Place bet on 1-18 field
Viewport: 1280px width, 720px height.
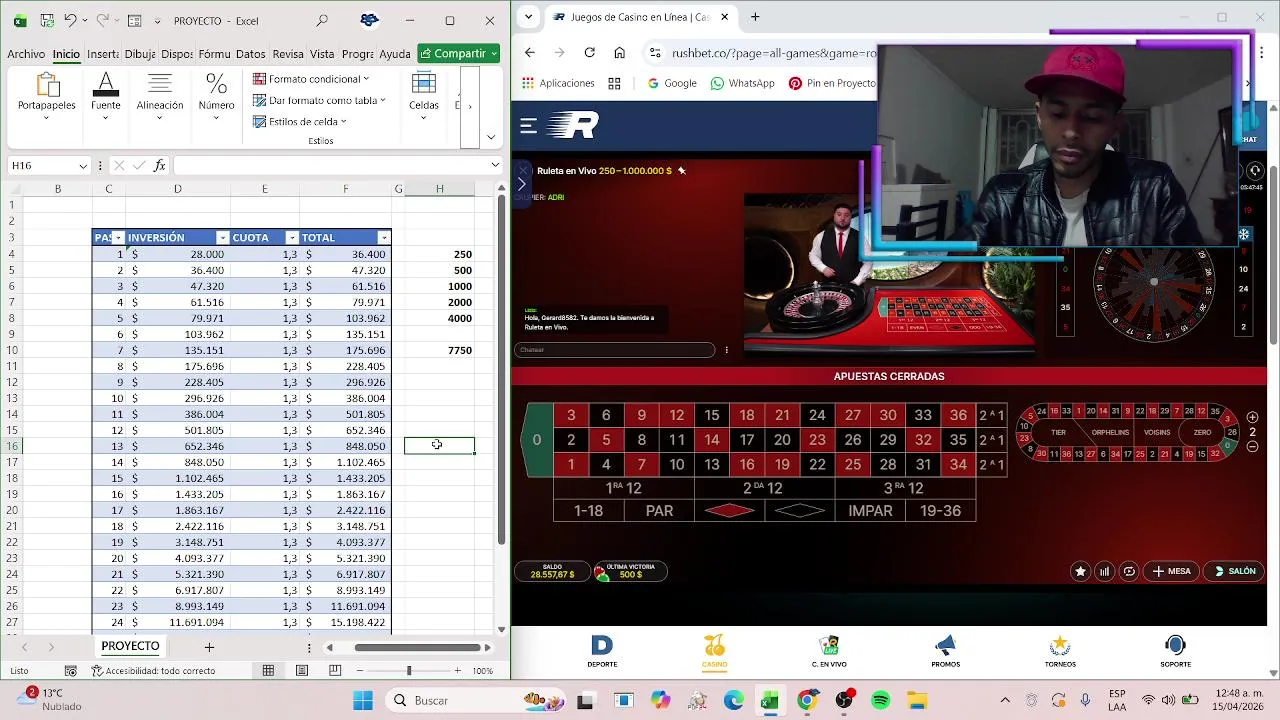[x=588, y=511]
